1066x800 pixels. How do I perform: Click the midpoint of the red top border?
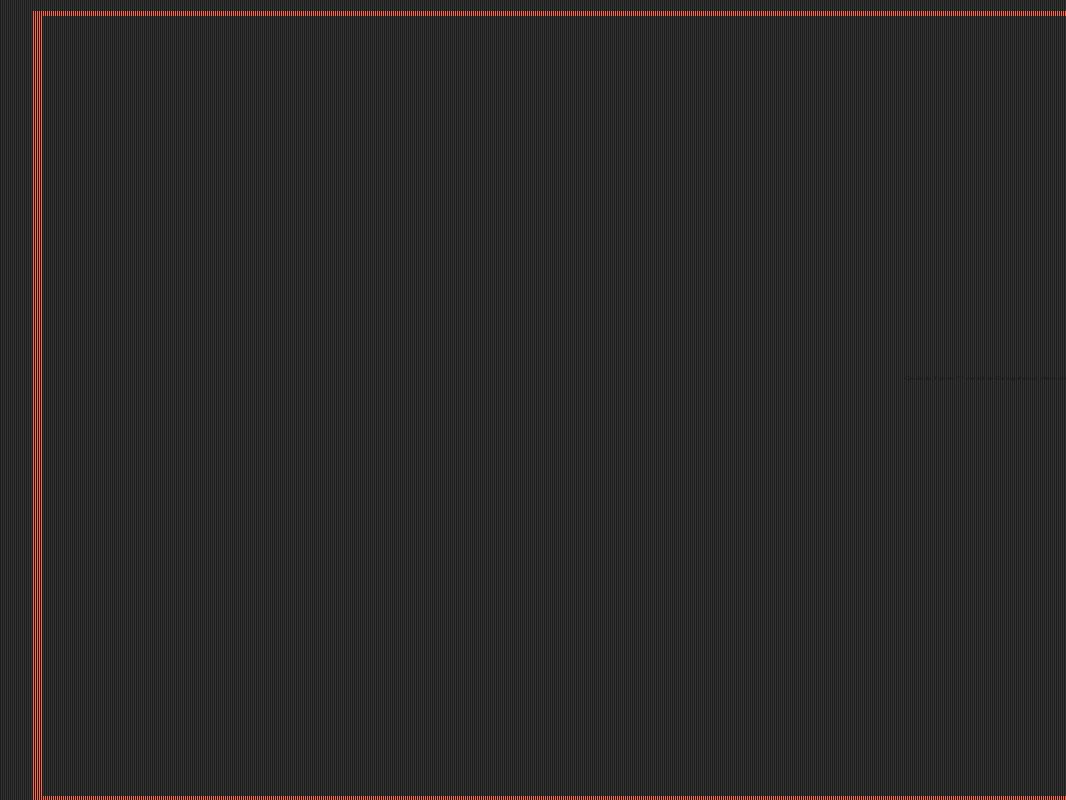pos(549,14)
